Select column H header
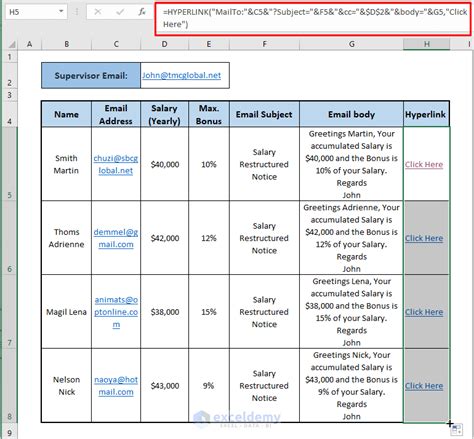 point(426,44)
